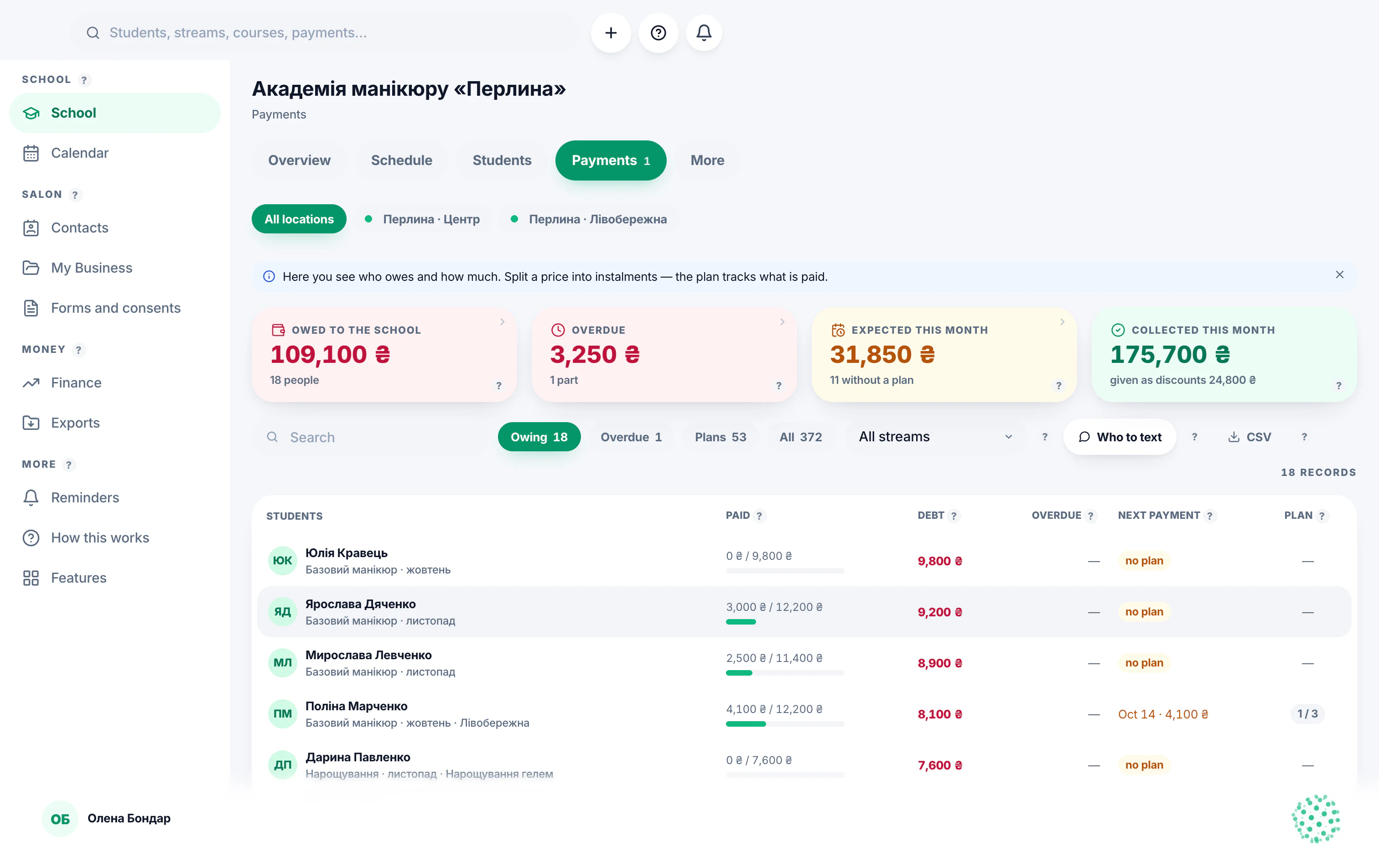Open Finance section

pos(114,382)
